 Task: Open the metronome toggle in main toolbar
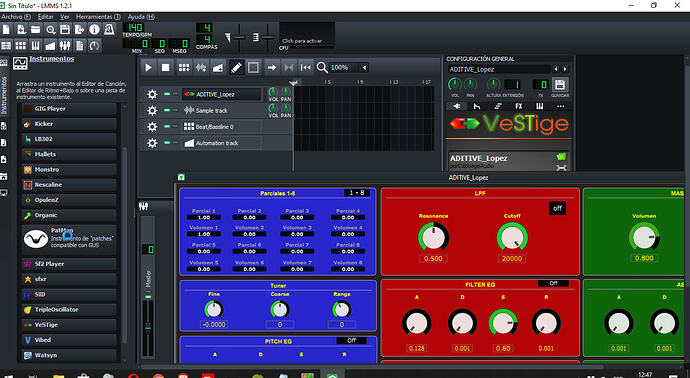pos(109,29)
